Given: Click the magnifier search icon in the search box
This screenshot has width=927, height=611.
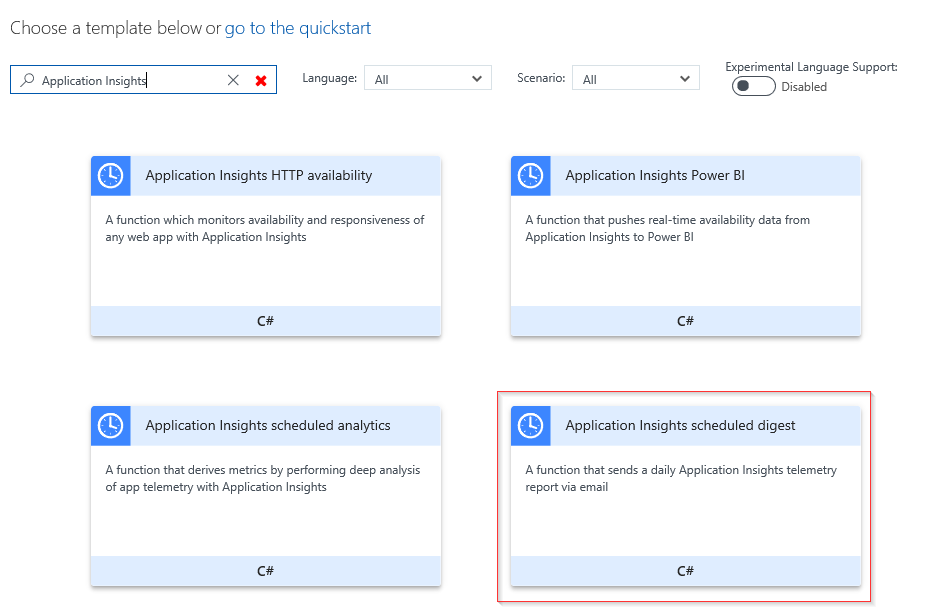Looking at the screenshot, I should click(27, 80).
